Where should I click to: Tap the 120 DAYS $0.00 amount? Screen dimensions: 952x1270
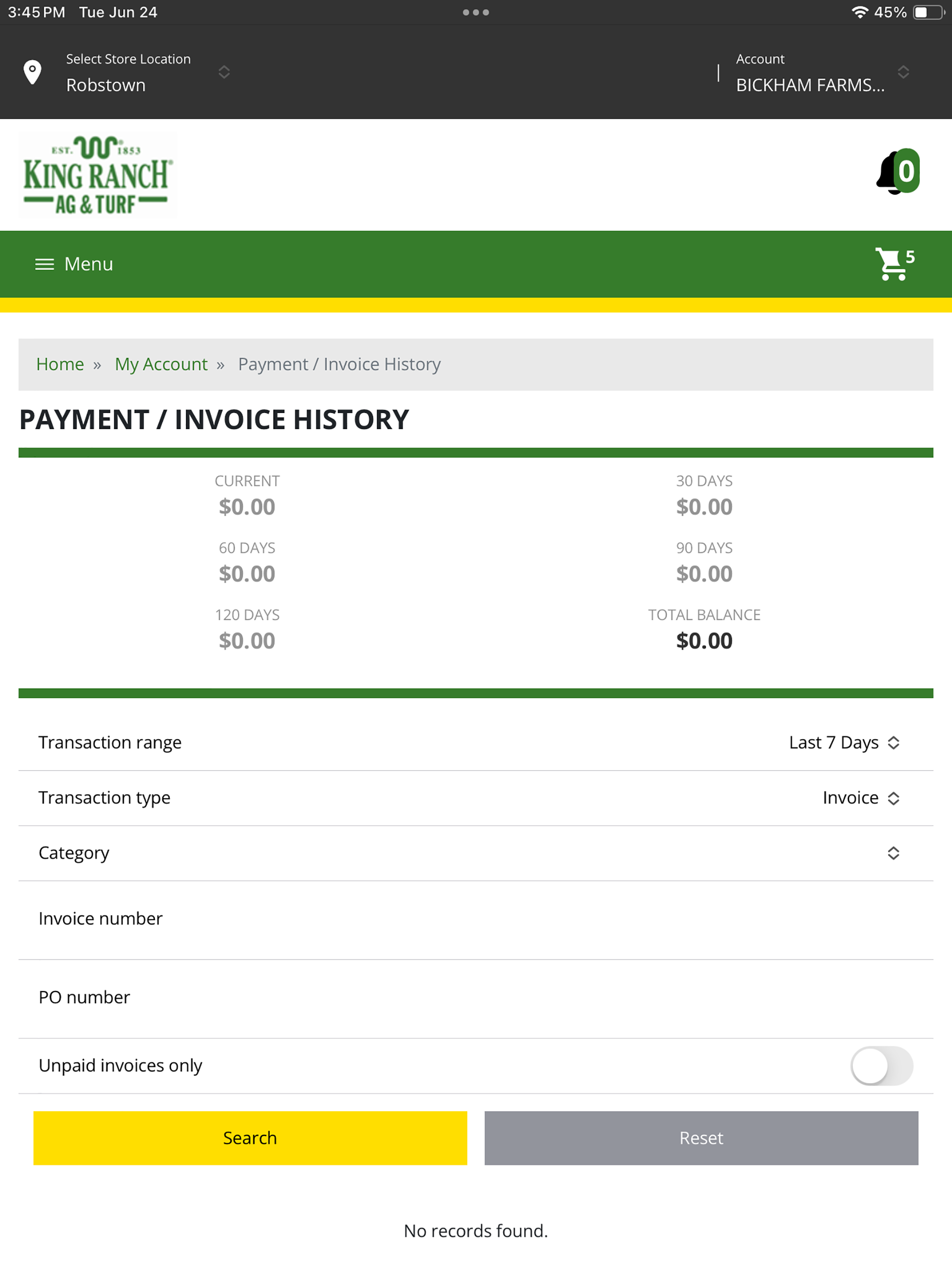pos(247,641)
